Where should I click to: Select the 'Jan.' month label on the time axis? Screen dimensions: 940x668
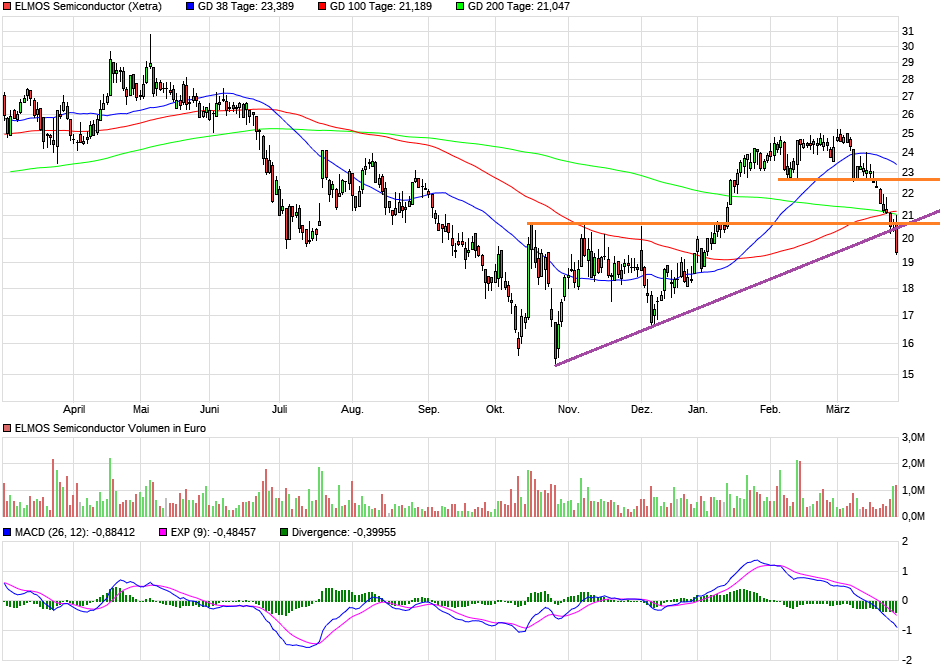point(698,409)
